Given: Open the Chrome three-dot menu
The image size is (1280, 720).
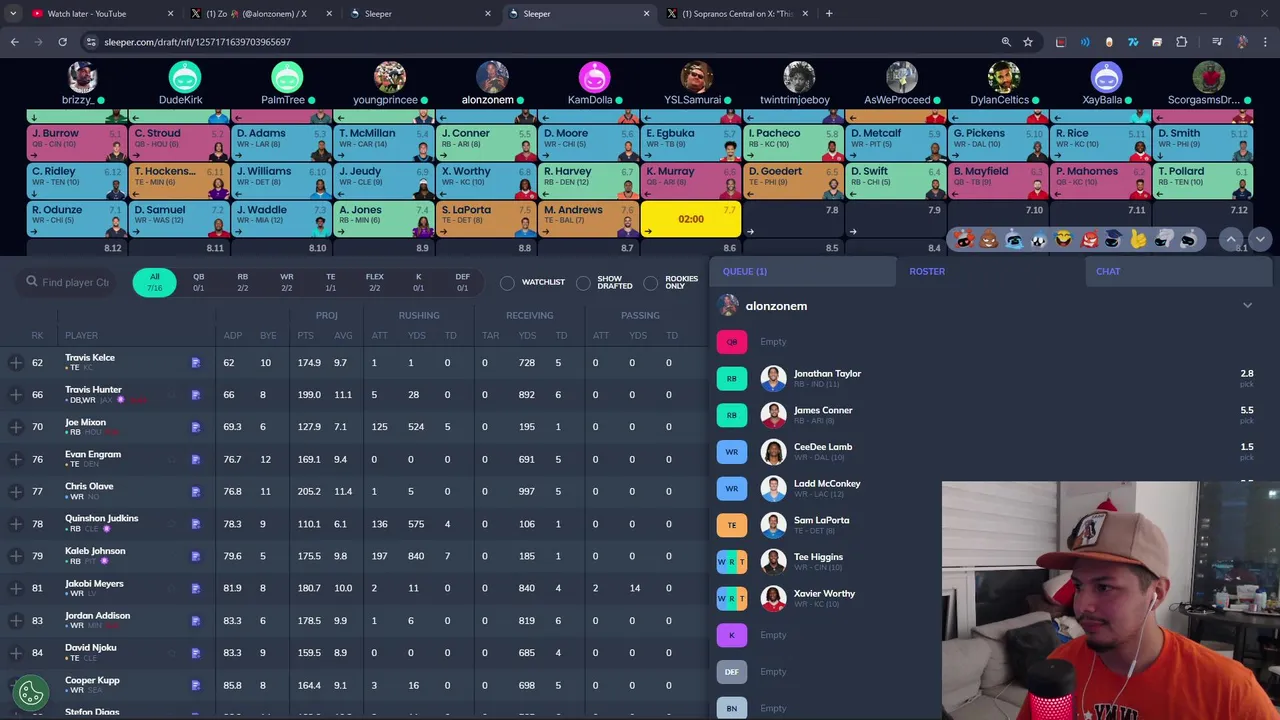Looking at the screenshot, I should (1265, 42).
